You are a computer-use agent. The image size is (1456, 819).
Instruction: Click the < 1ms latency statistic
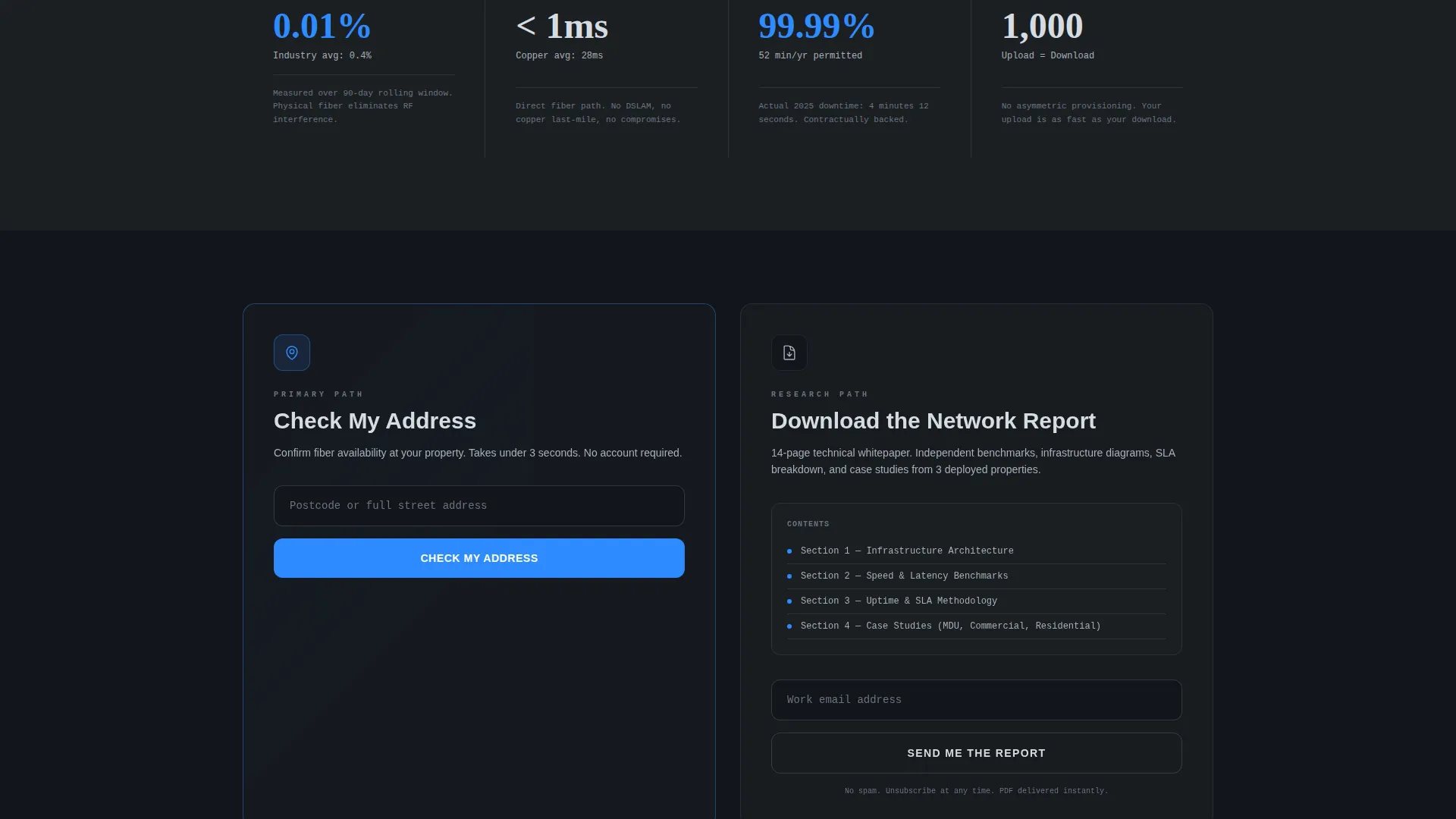pyautogui.click(x=562, y=27)
